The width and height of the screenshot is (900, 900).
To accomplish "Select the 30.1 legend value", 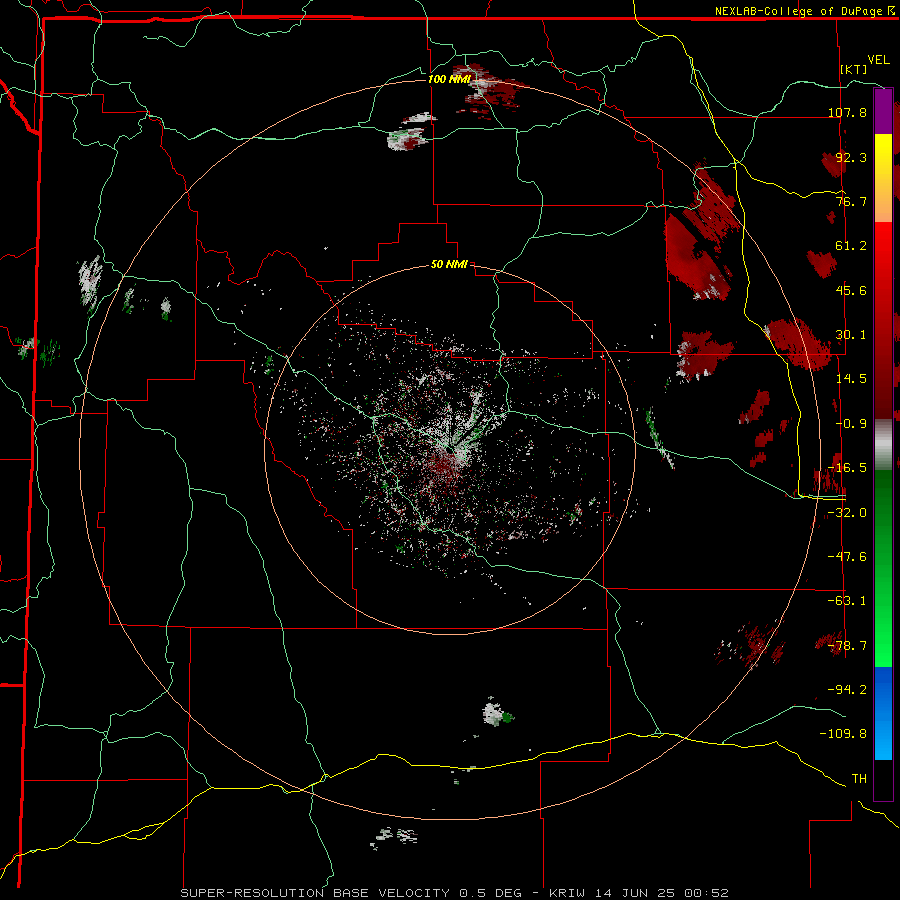I will coord(851,335).
